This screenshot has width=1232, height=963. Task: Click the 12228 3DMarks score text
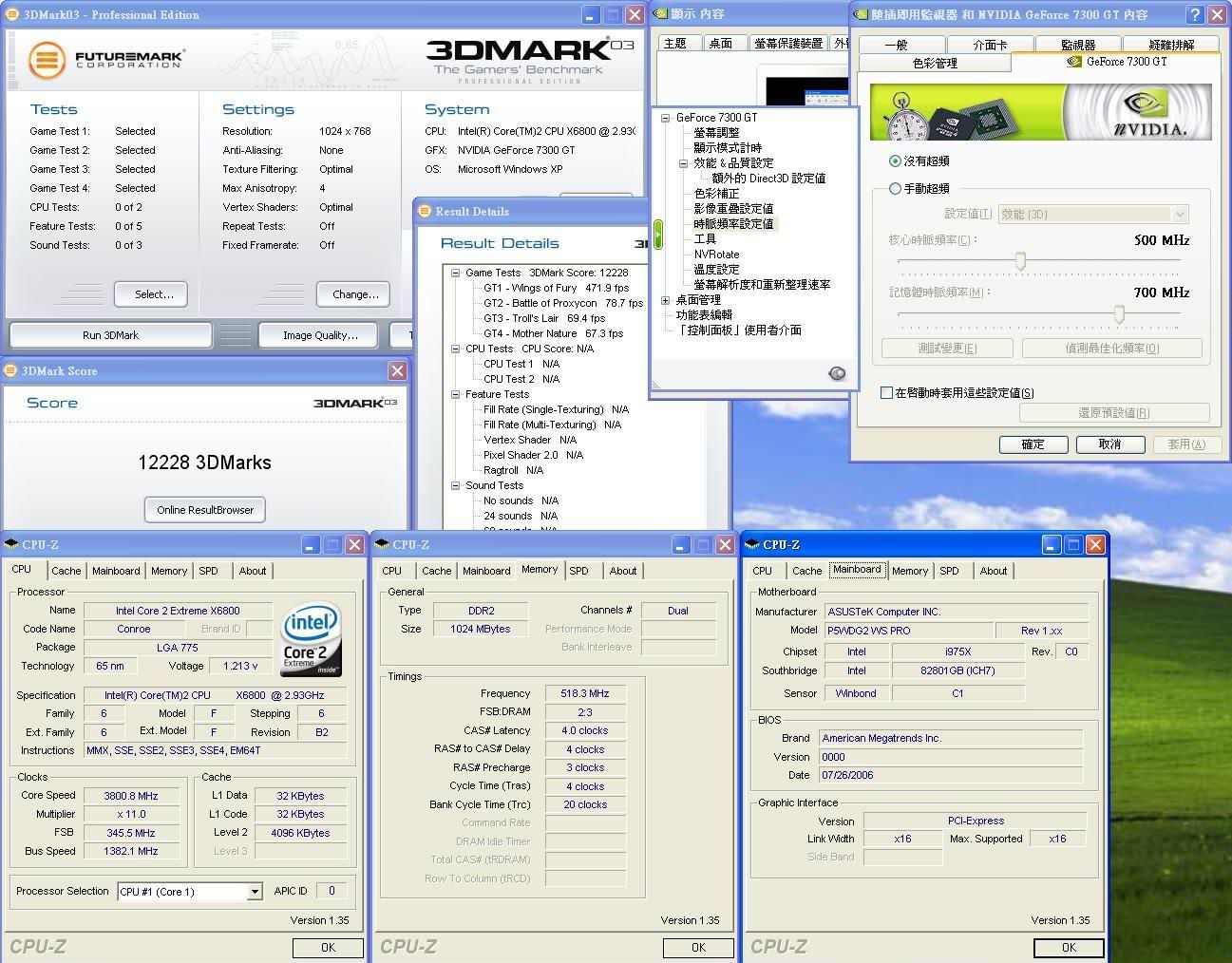(x=204, y=463)
